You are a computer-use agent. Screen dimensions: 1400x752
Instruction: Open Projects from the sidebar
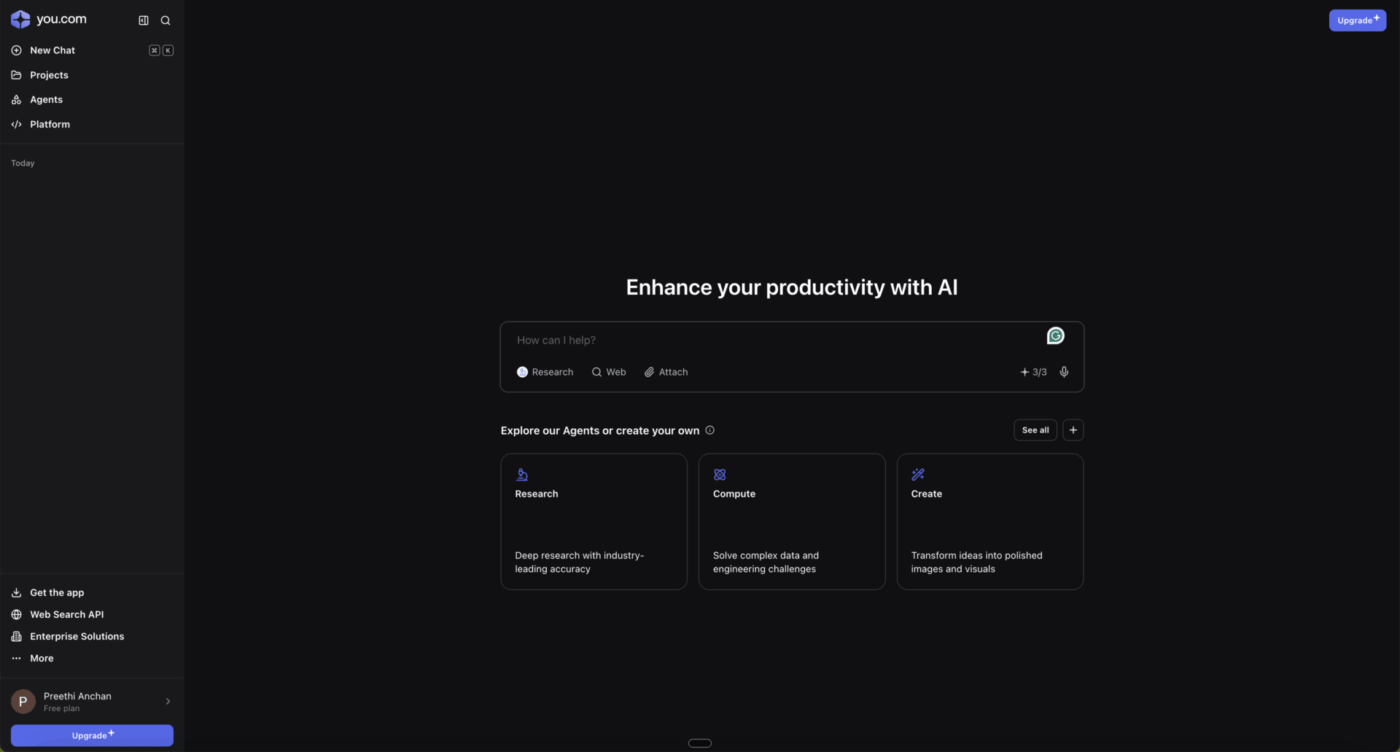48,75
